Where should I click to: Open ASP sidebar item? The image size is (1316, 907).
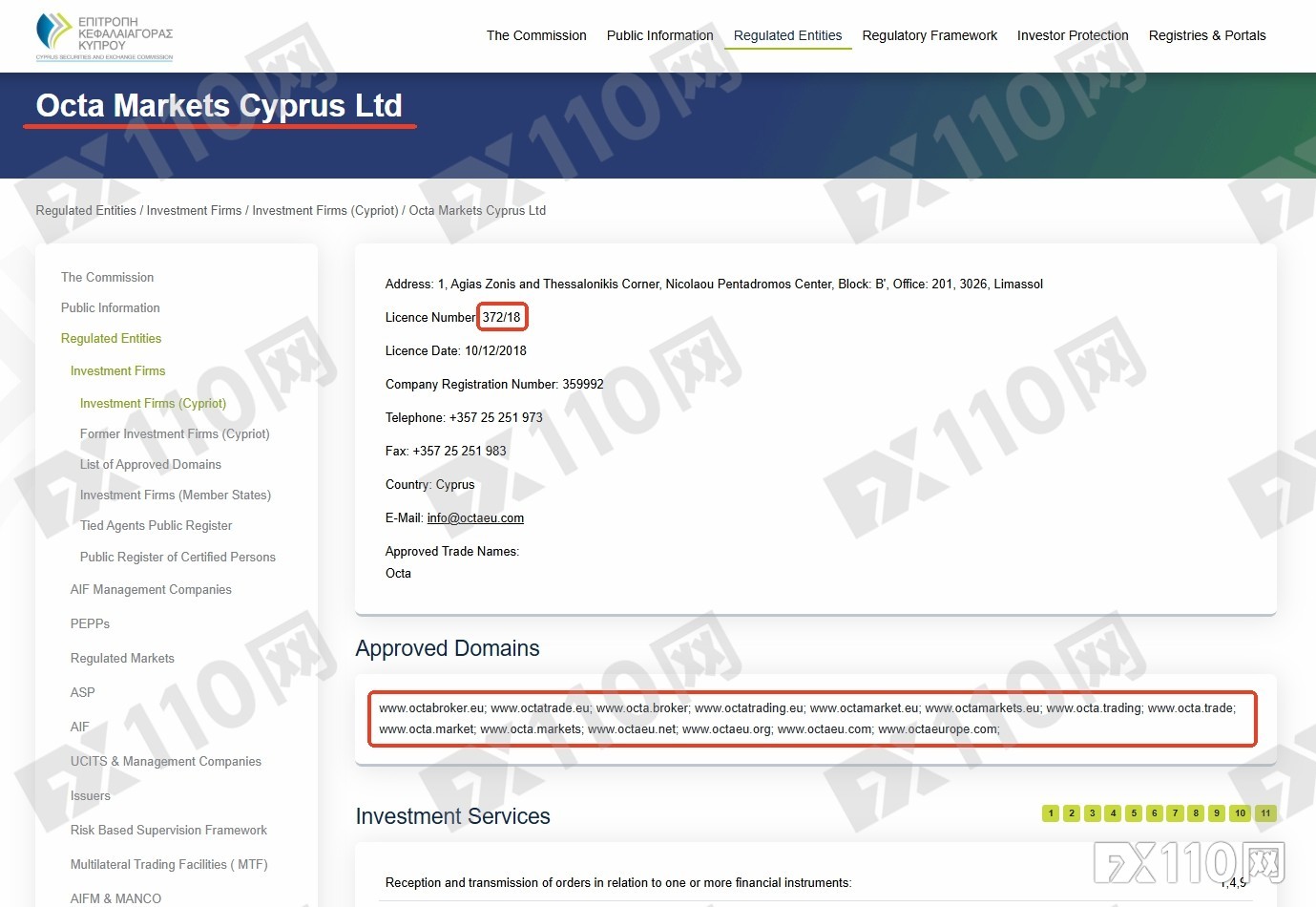[82, 692]
